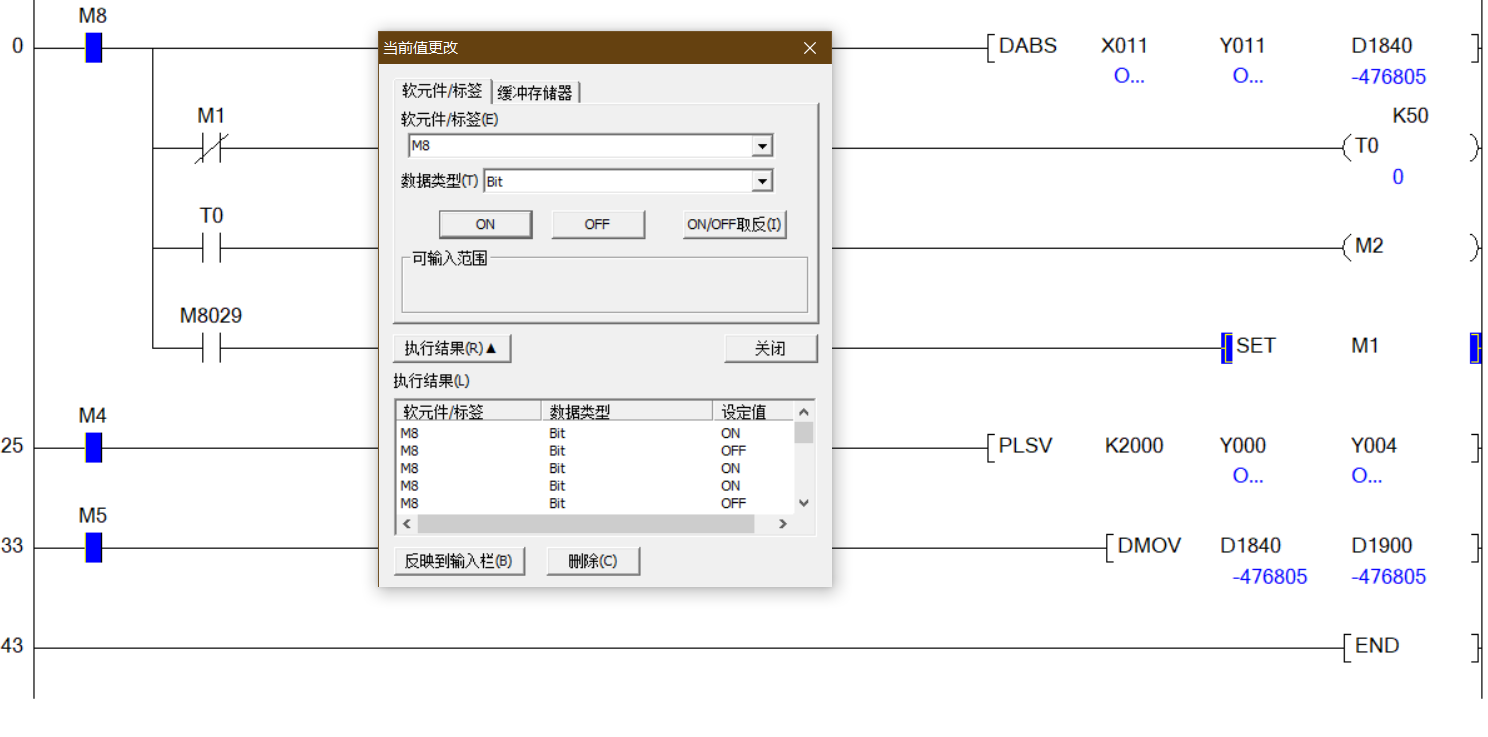Click the M8 contact on rung 0
1488x737 pixels.
pyautogui.click(x=93, y=47)
